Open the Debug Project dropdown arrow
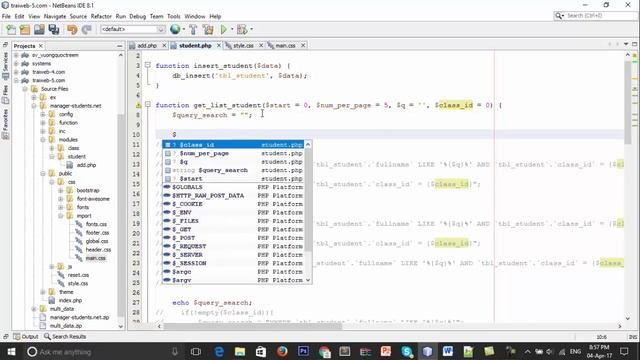Screen dimensions: 640x360 pyautogui.click(x=251, y=29)
